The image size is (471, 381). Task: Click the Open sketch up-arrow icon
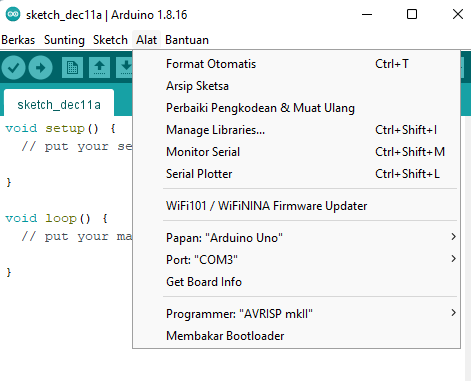[x=99, y=68]
